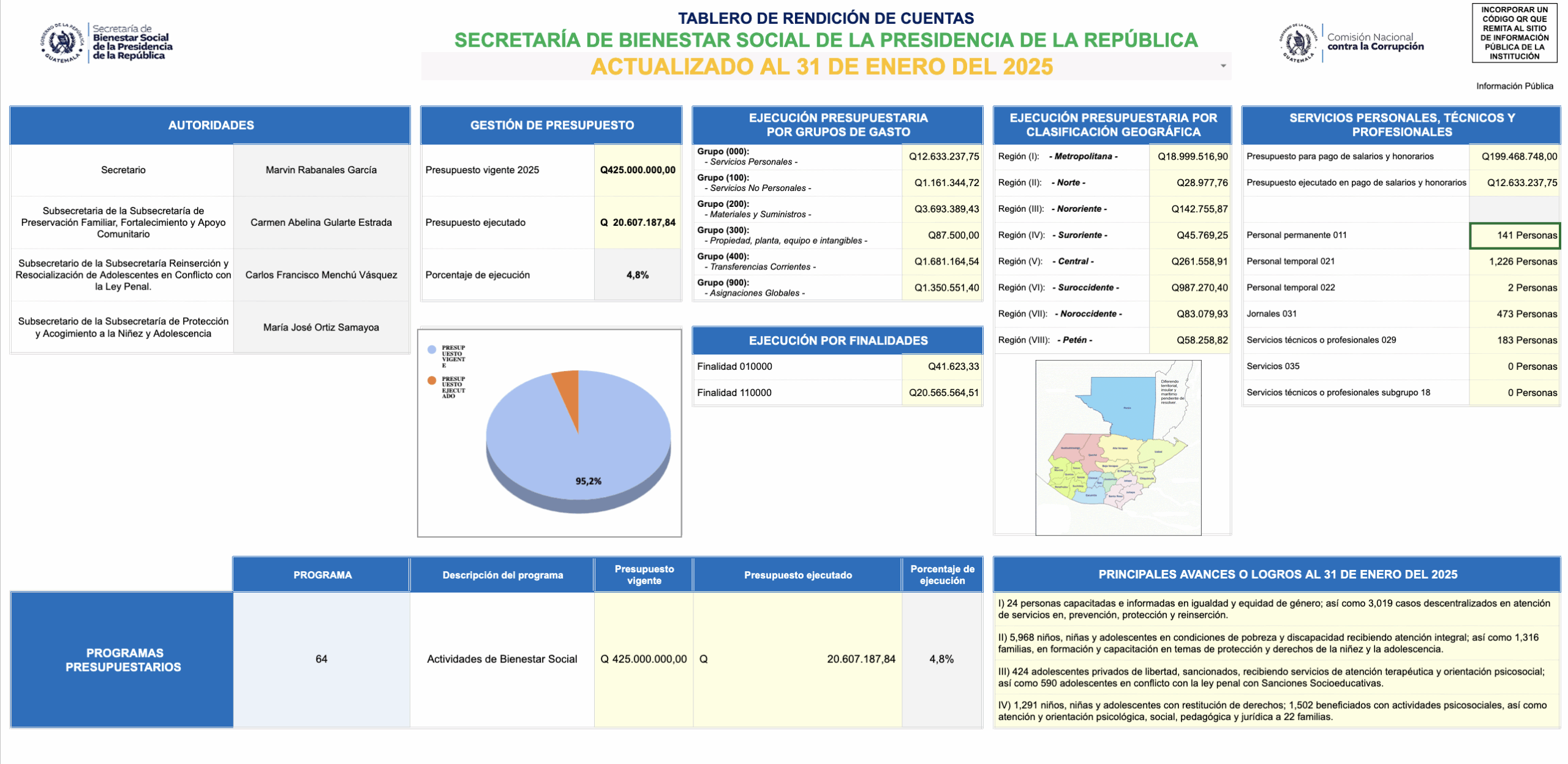Click the Porcentaje de ejecución column header
Screen dimensions: 1568x764
point(941,575)
